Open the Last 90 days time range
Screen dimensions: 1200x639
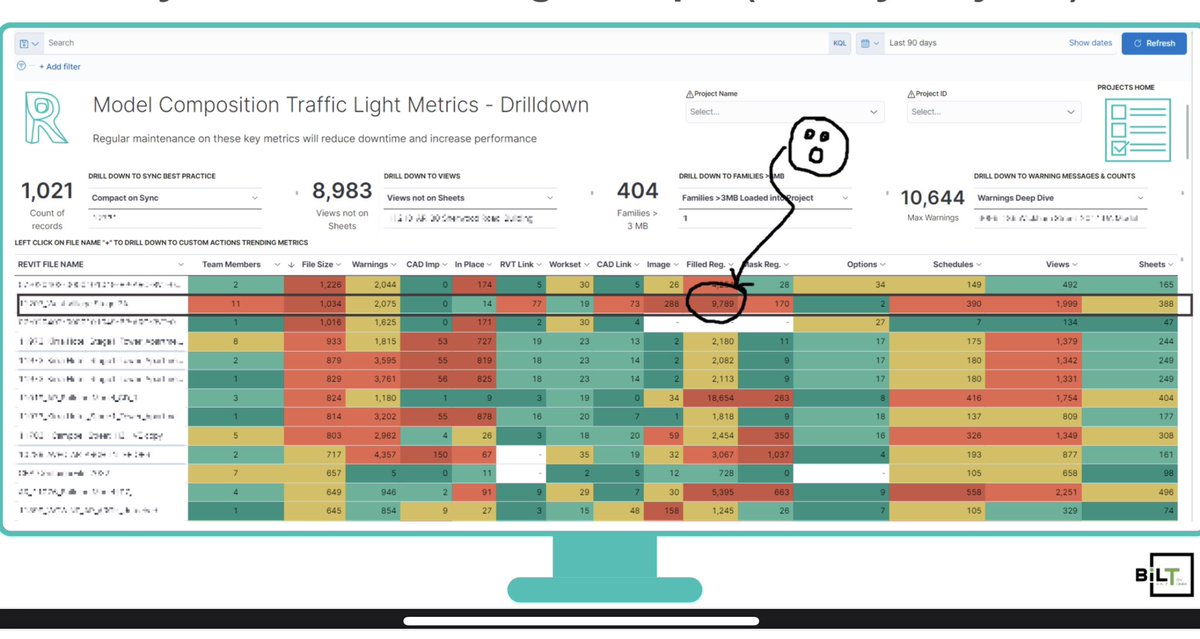tap(913, 43)
